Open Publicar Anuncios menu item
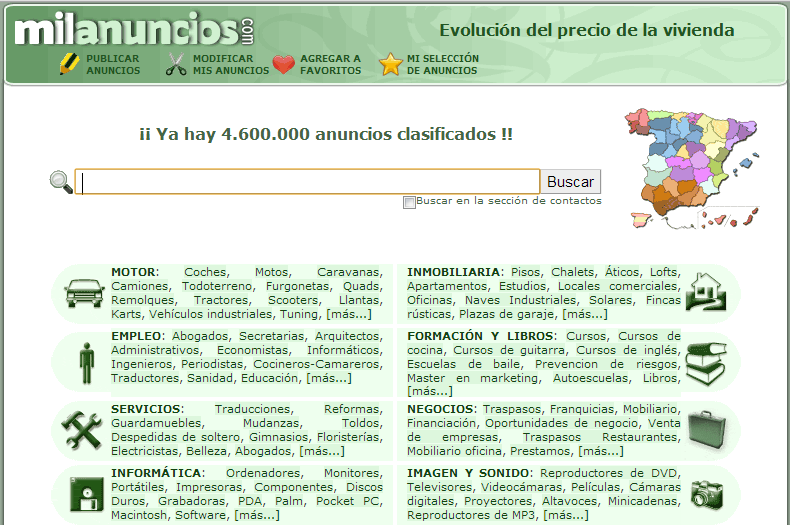This screenshot has width=790, height=525. click(113, 64)
